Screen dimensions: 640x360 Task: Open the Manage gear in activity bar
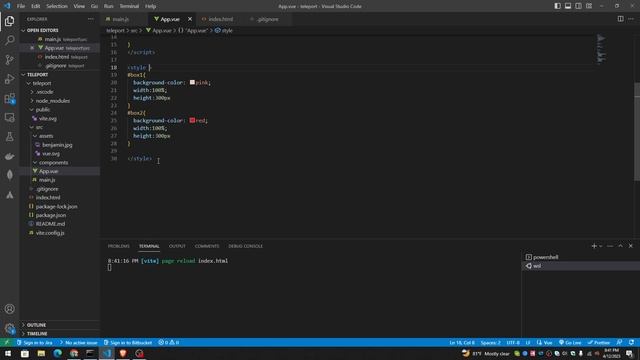[9, 328]
